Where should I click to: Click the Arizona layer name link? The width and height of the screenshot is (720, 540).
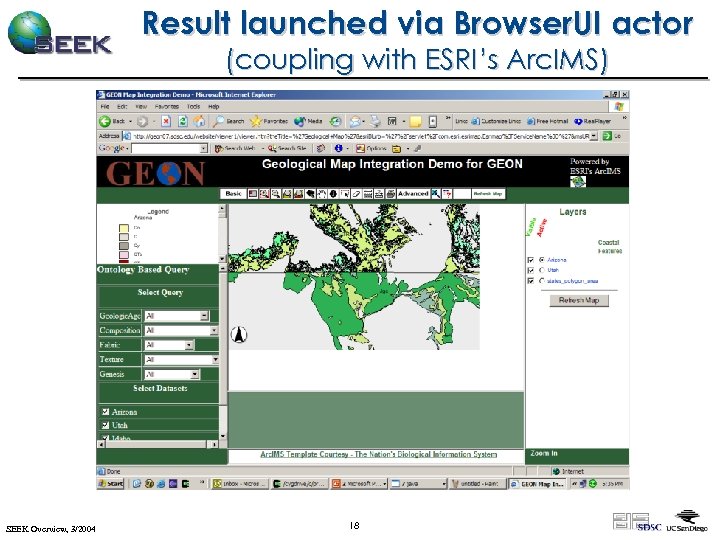click(x=557, y=260)
